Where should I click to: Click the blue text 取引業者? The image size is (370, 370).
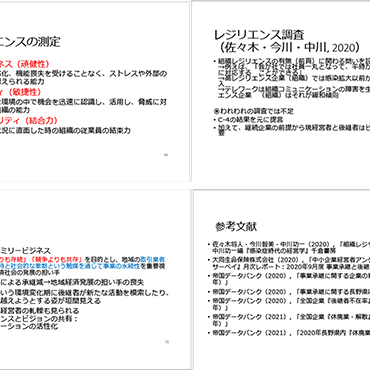[x=152, y=259]
